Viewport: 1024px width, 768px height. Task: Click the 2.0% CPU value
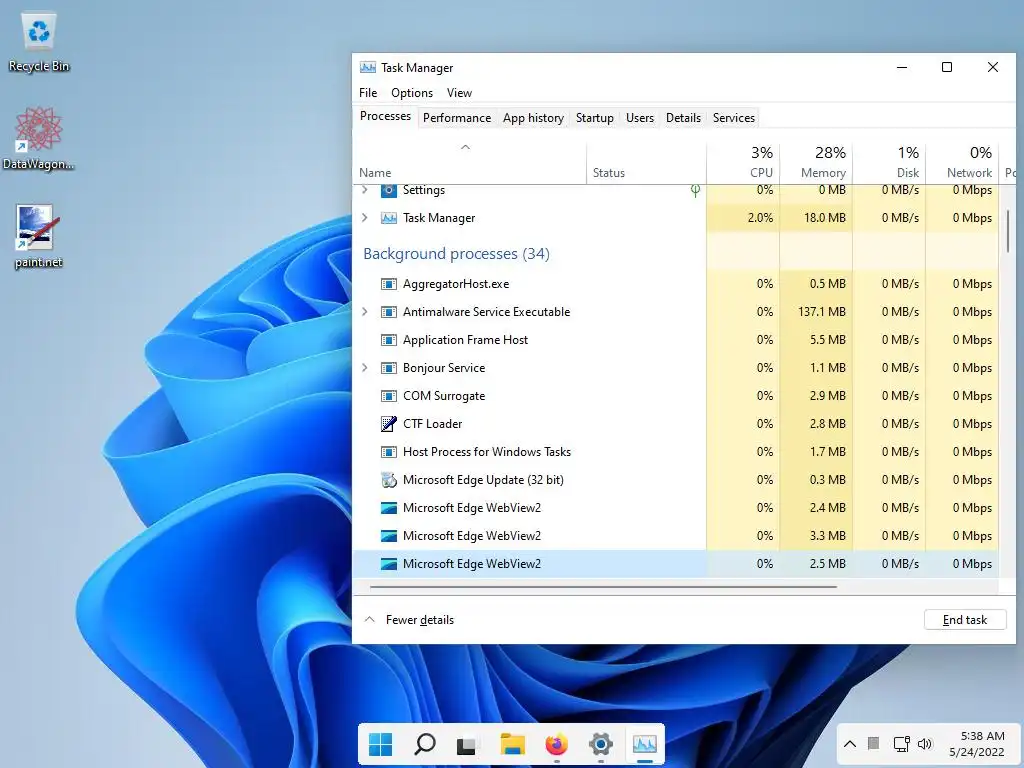(760, 218)
